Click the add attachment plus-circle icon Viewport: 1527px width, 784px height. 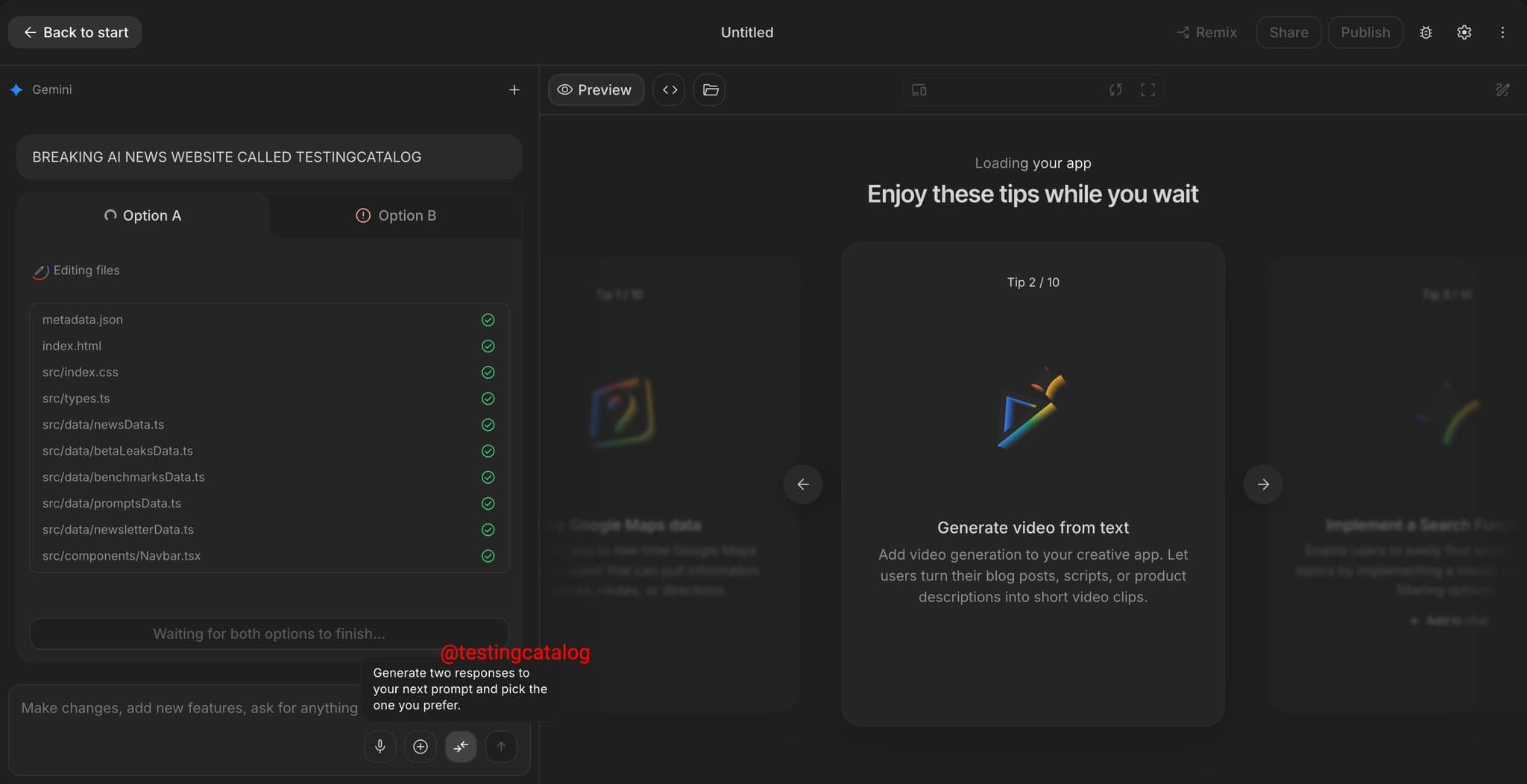(x=421, y=746)
